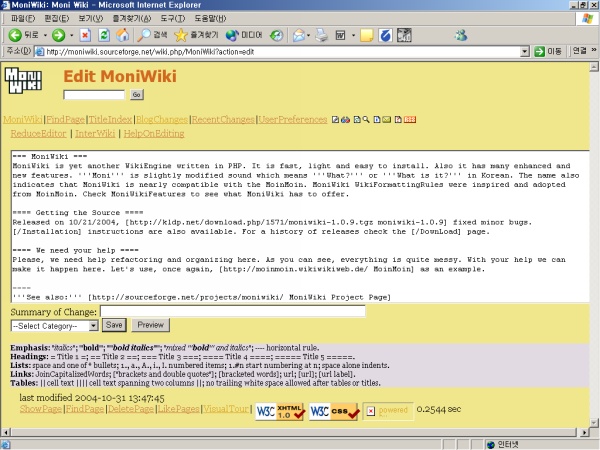Go to the Home page icon
The image size is (600, 450).
point(122,35)
